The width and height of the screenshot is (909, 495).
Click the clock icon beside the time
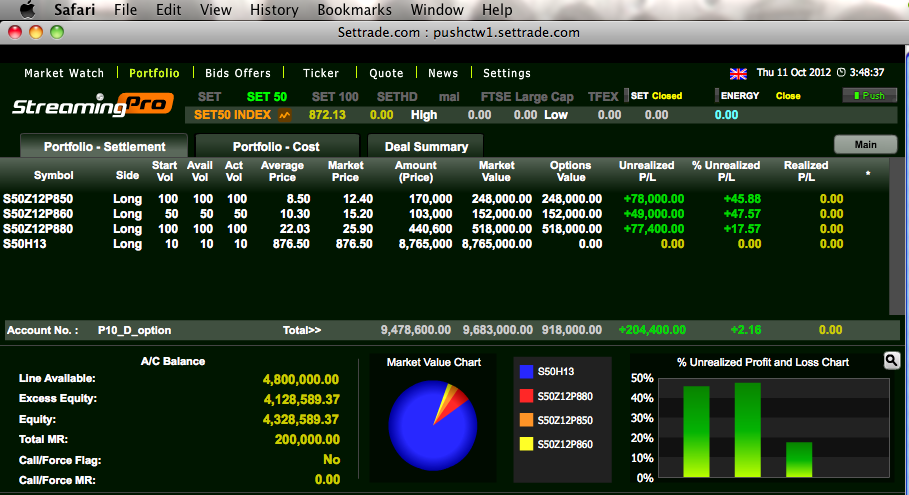[x=841, y=72]
